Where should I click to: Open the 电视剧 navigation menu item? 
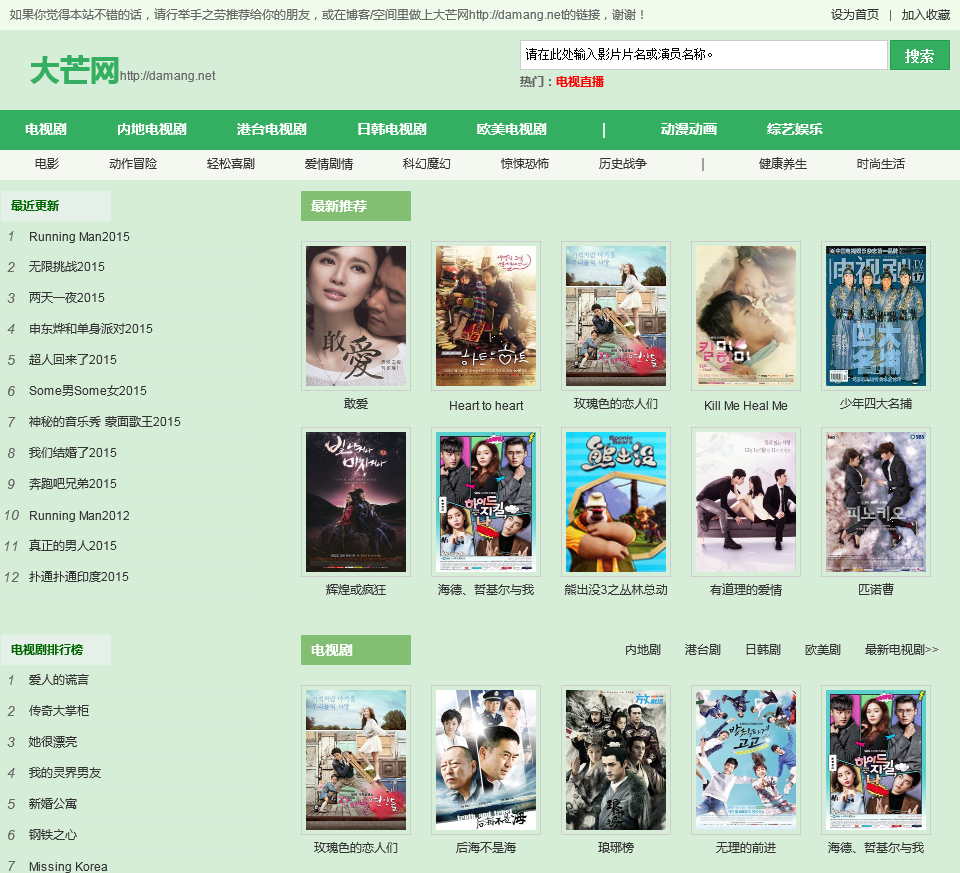pos(46,129)
